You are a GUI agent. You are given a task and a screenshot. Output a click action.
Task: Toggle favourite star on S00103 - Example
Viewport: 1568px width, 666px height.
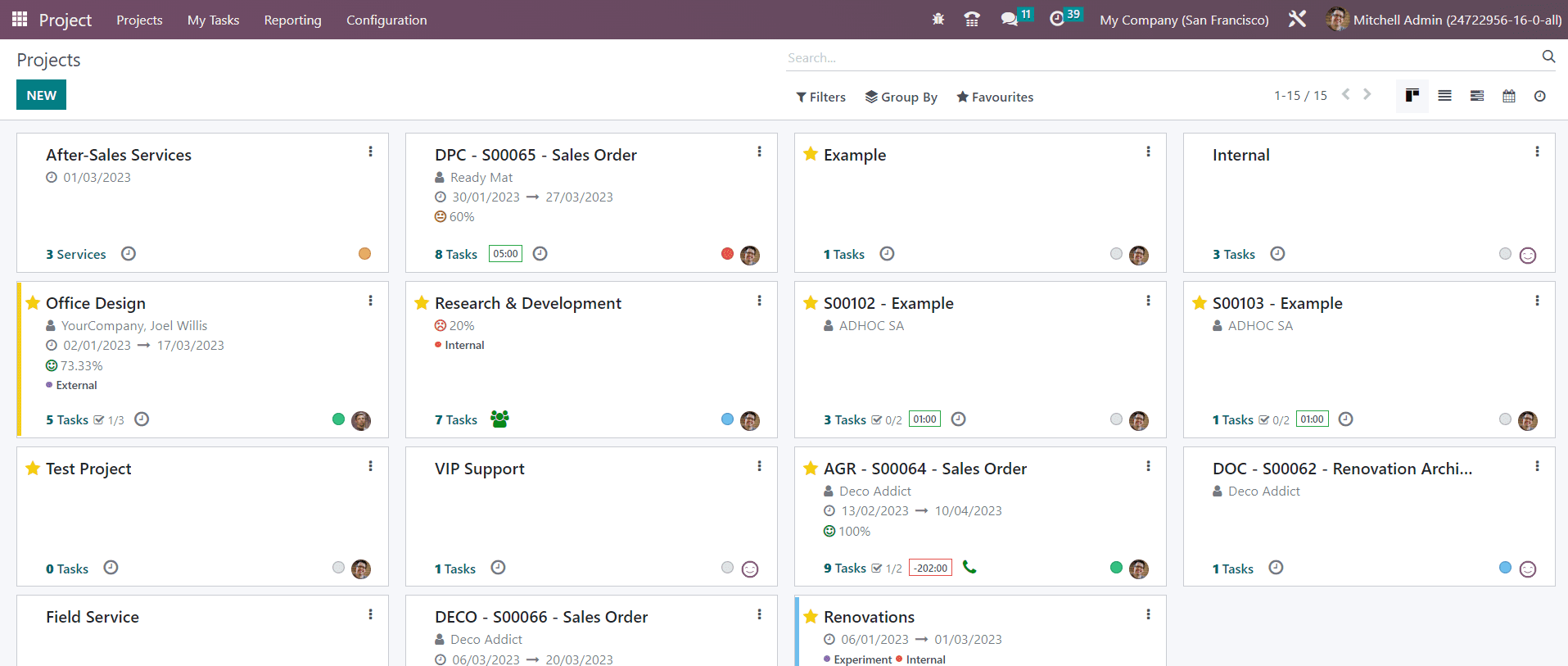point(1200,302)
